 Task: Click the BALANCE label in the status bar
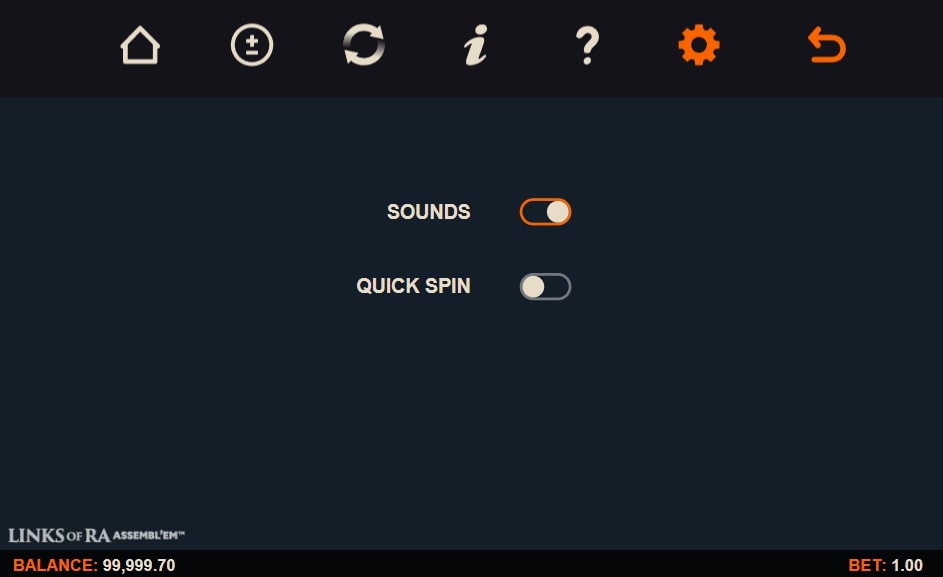(x=55, y=565)
